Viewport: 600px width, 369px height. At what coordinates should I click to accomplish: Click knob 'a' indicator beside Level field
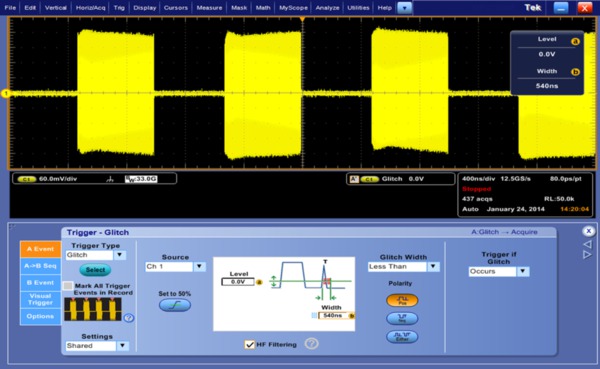click(259, 282)
